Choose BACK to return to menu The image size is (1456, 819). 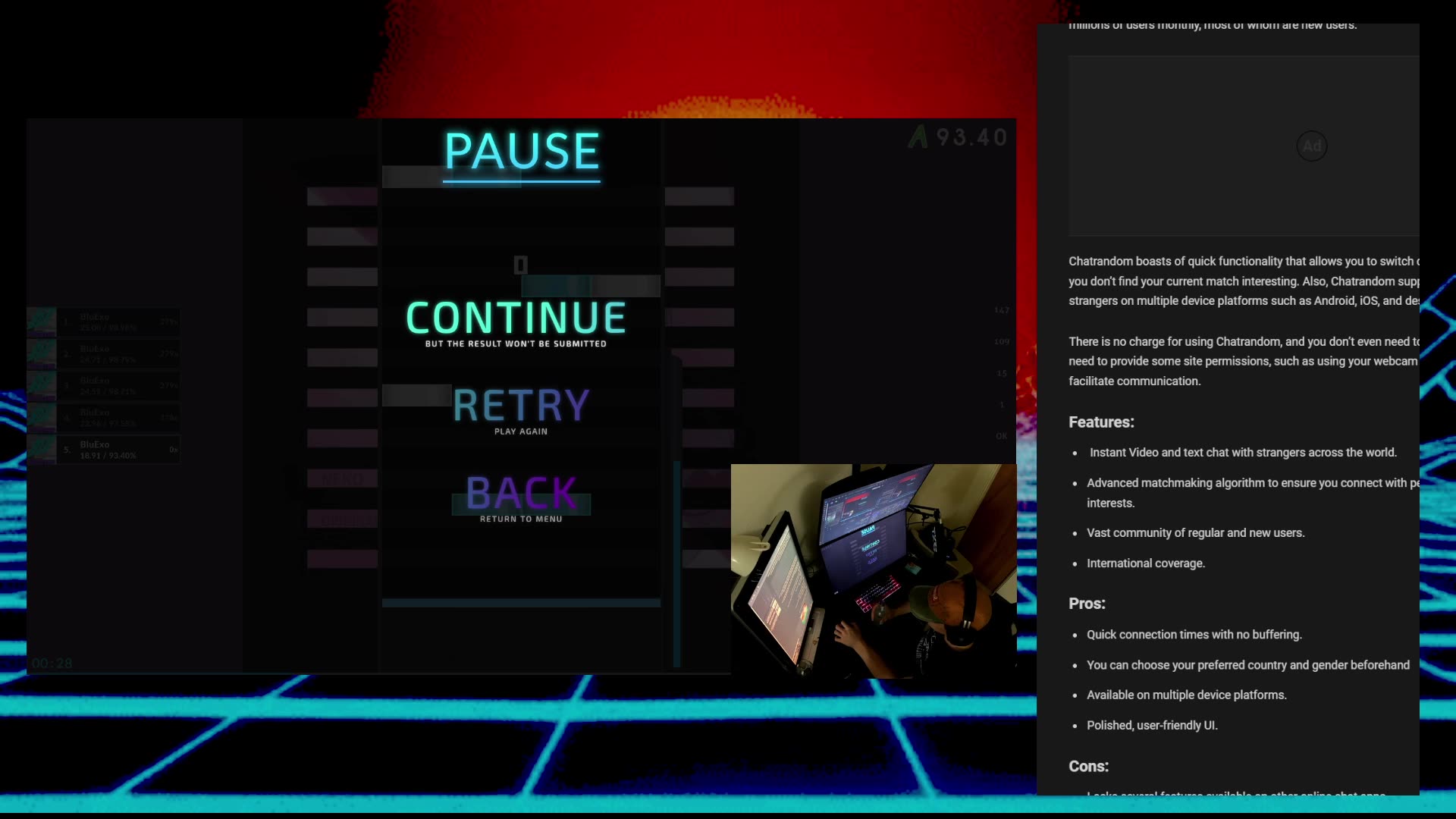(521, 494)
